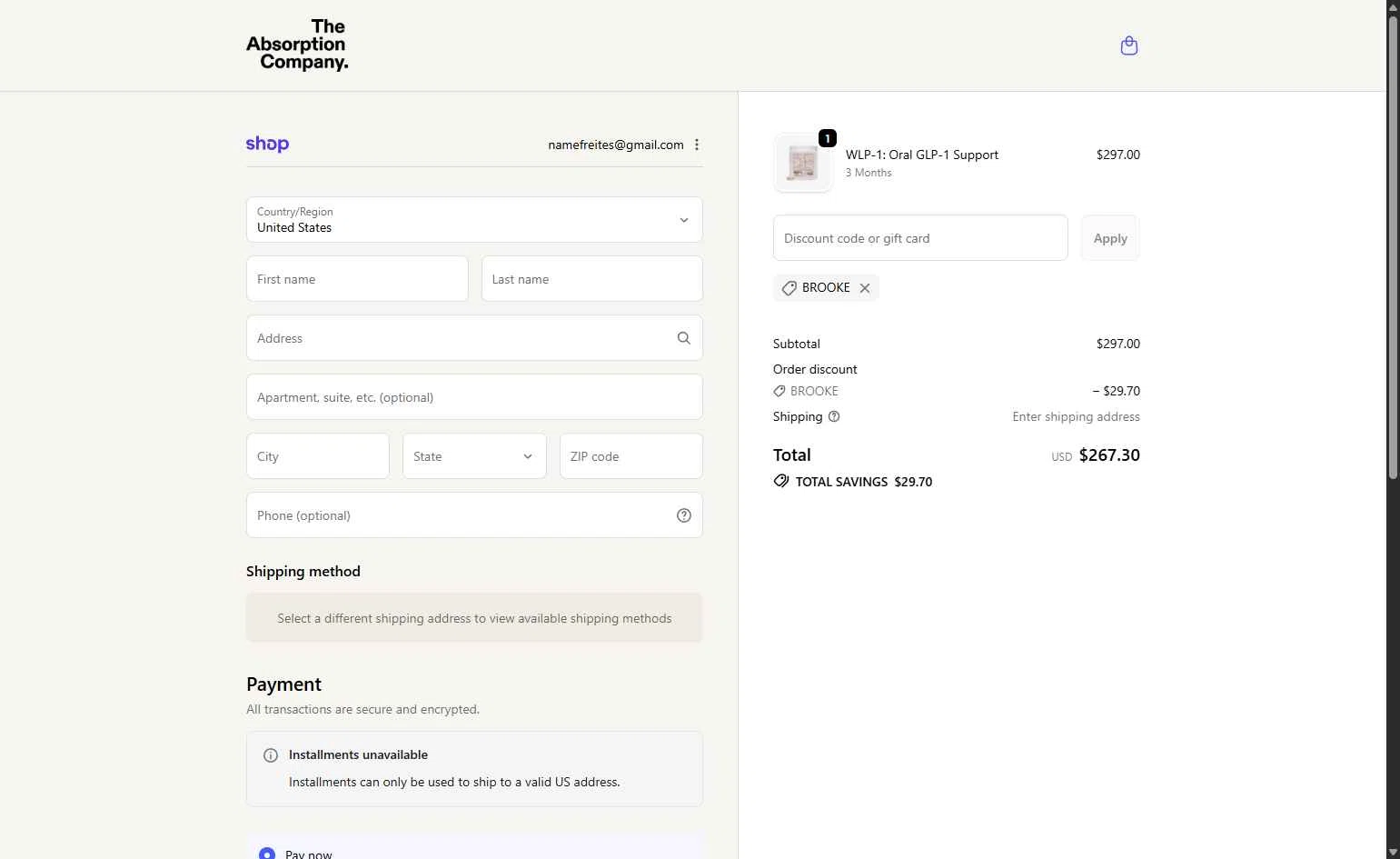Select the Pay now radio button
Screen dimensions: 1400x859
click(267, 854)
